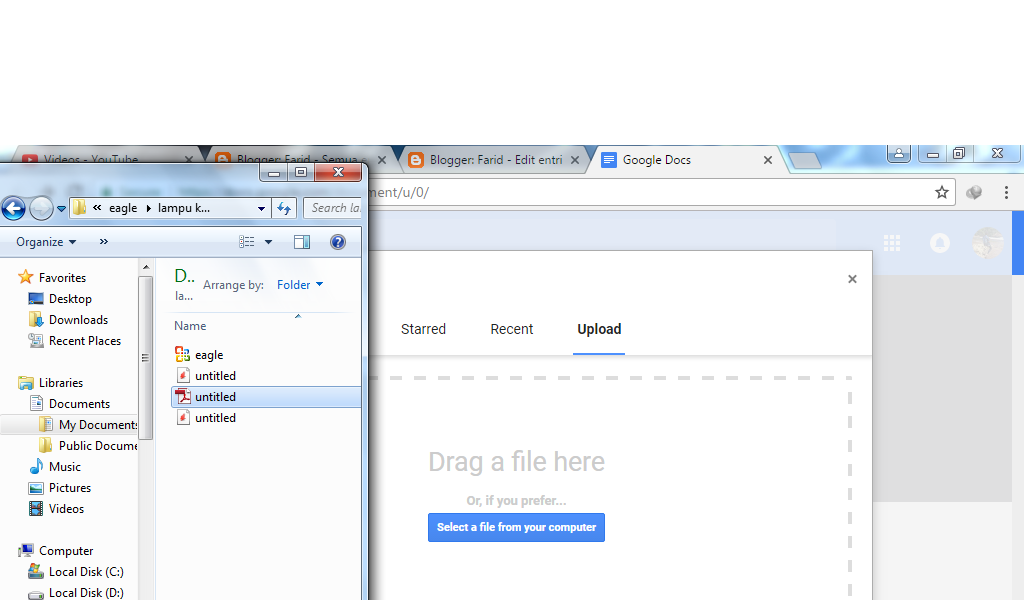Switch to Starred tab in picker
1024x600 pixels.
point(423,329)
